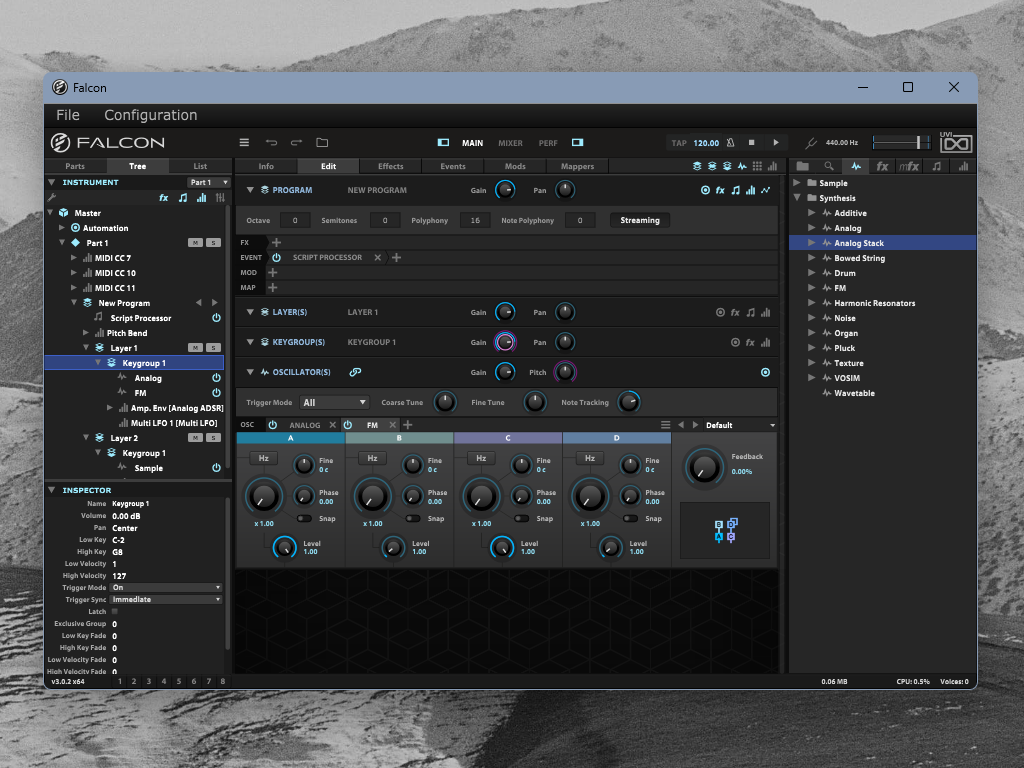Toggle power for Script Processor in tree

(216, 318)
